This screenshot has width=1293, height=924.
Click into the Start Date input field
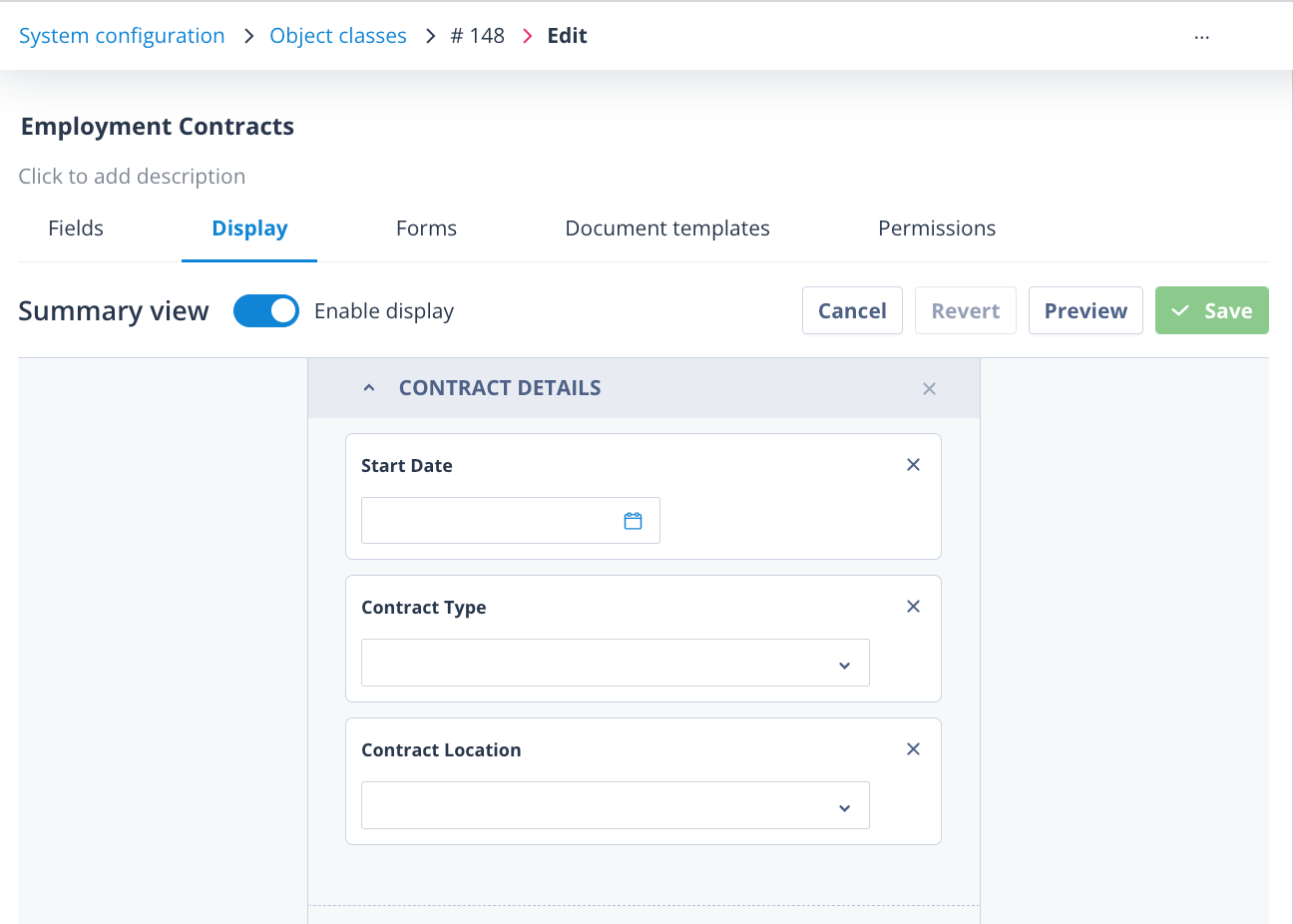click(511, 520)
